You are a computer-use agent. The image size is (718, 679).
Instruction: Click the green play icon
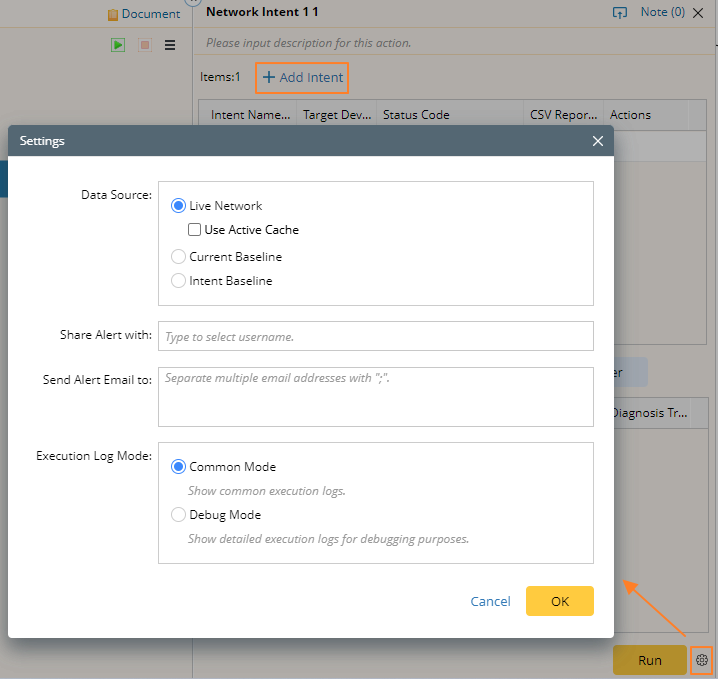tap(118, 45)
